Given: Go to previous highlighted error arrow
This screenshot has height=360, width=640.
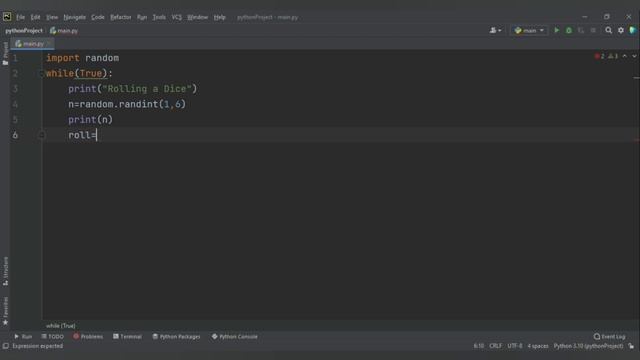Looking at the screenshot, I should click(624, 56).
